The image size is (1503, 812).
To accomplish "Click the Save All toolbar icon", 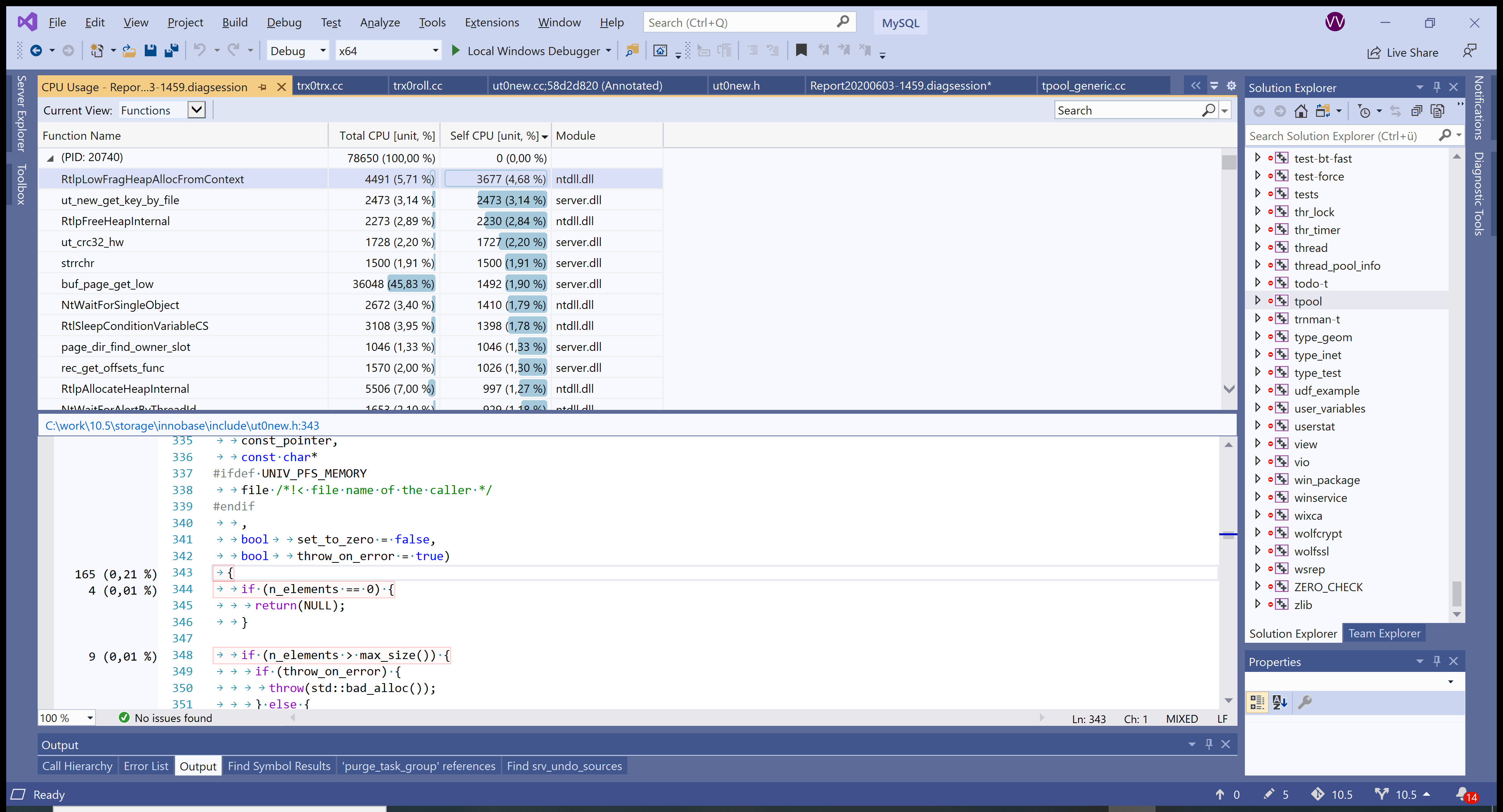I will pyautogui.click(x=171, y=51).
